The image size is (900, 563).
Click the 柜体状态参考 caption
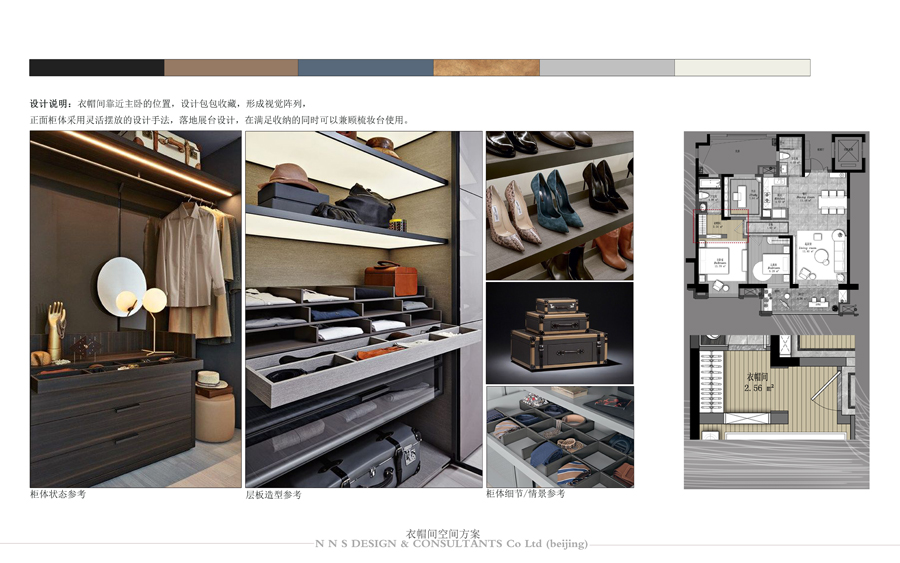tap(58, 495)
